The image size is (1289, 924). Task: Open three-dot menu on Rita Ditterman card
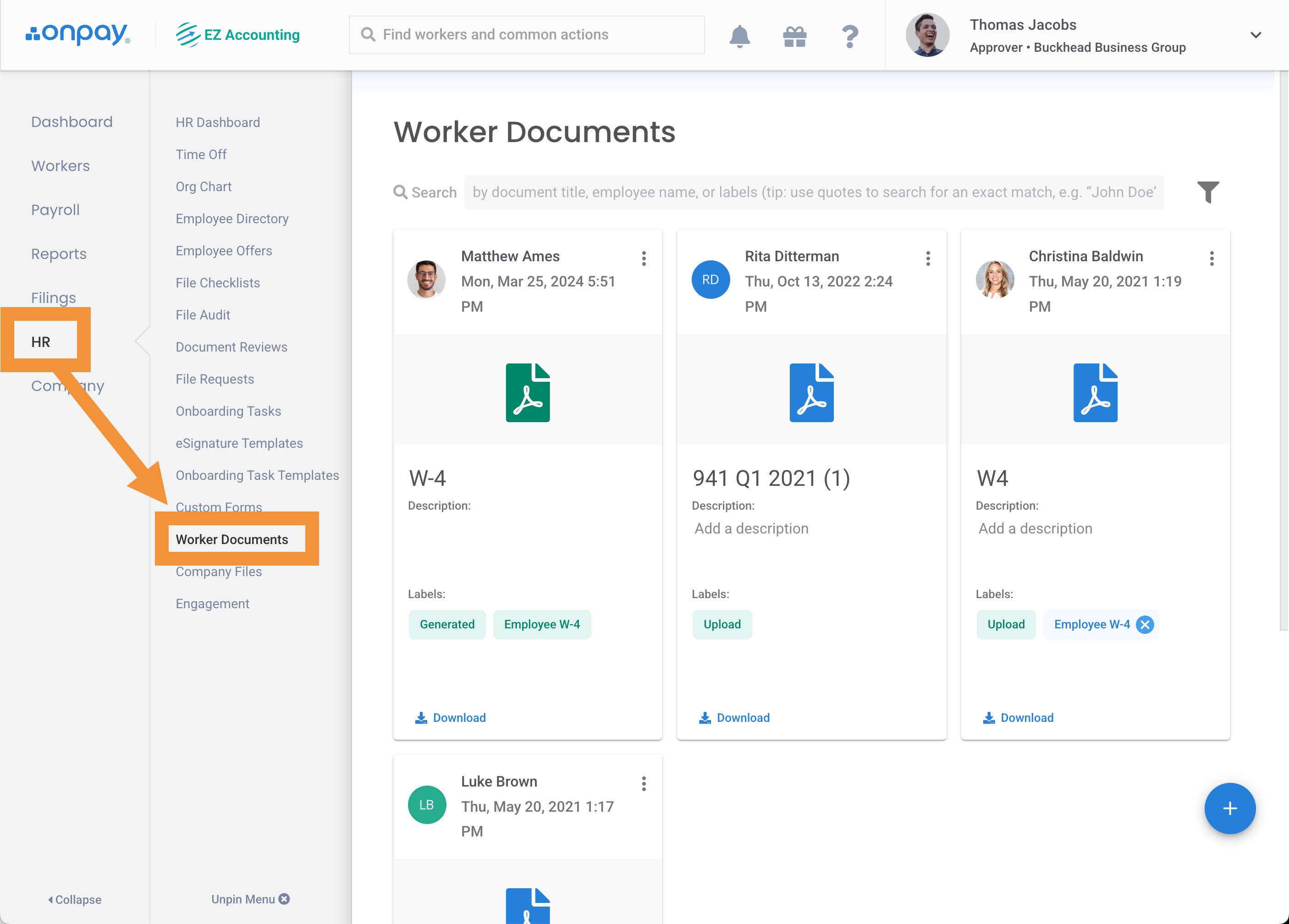tap(928, 258)
